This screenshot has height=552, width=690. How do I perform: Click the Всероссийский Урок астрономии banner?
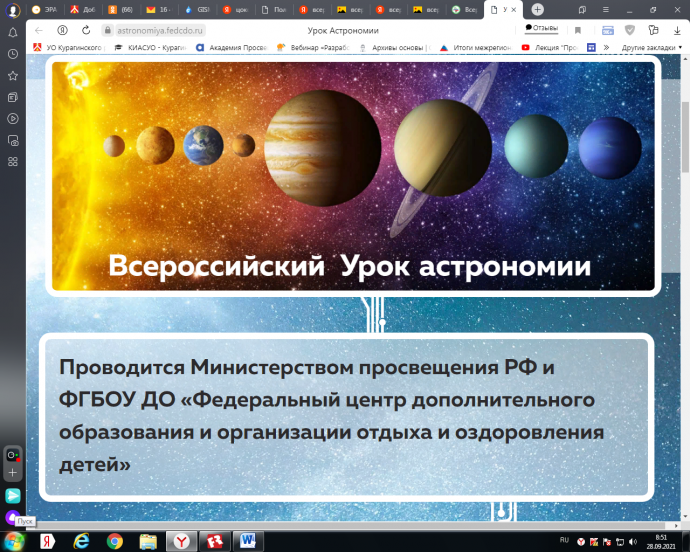(353, 176)
